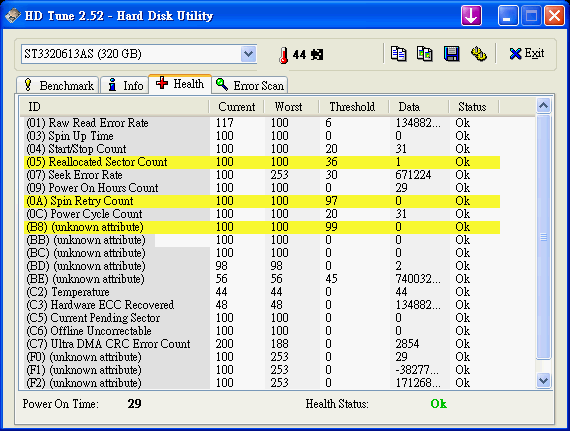Screen dimensions: 570x431
Task: Sort by the Threshold column header
Action: tap(354, 107)
